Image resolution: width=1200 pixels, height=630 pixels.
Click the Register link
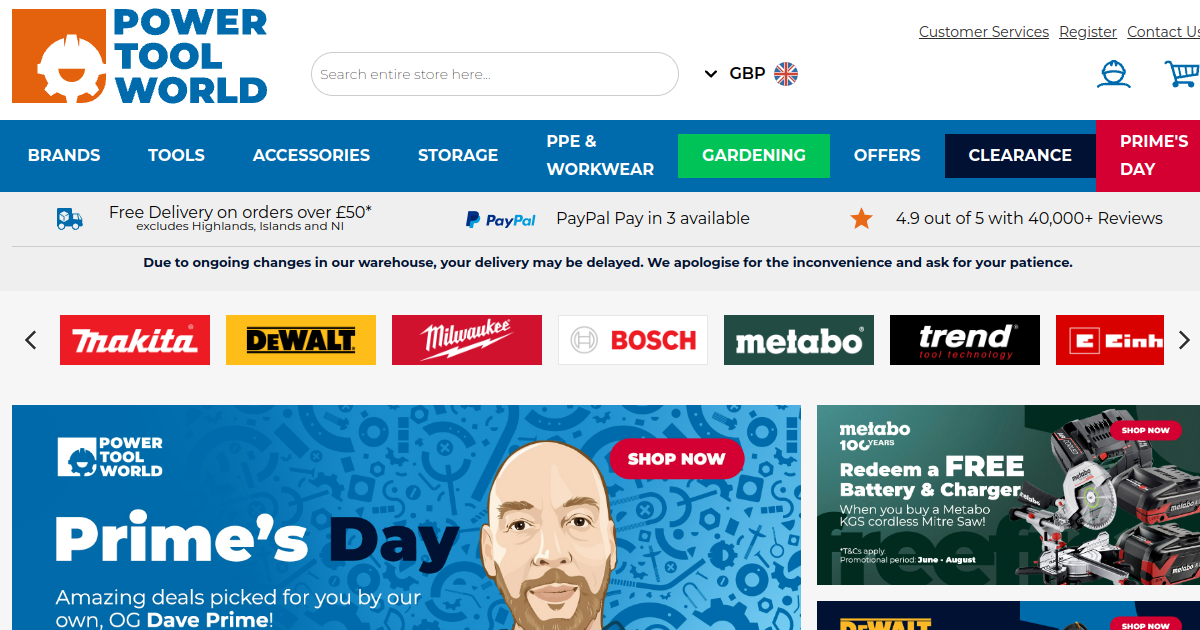1088,32
